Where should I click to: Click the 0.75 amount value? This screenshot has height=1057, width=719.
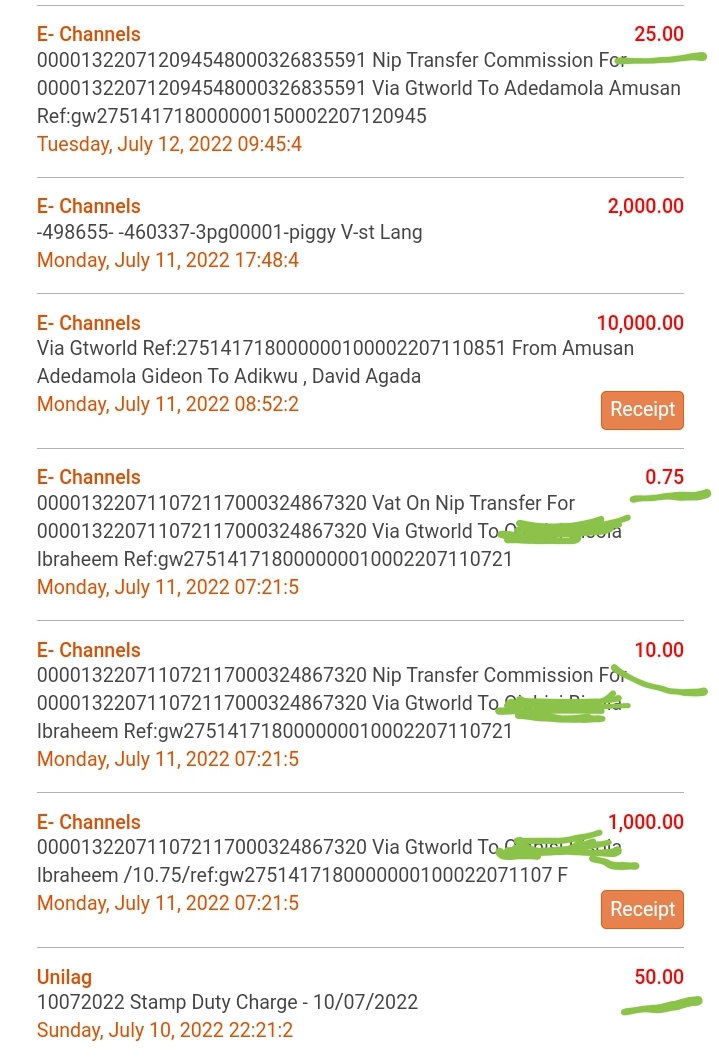[664, 477]
